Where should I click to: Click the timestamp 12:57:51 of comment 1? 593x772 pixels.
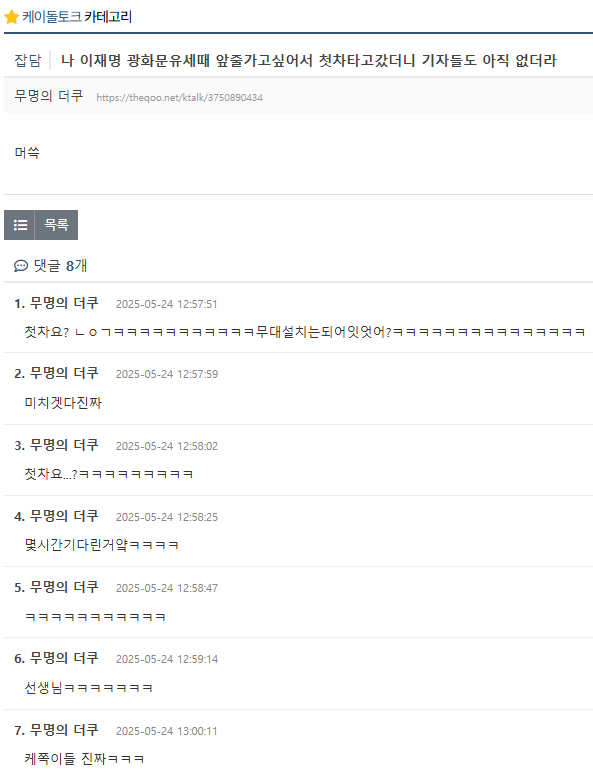tap(166, 304)
